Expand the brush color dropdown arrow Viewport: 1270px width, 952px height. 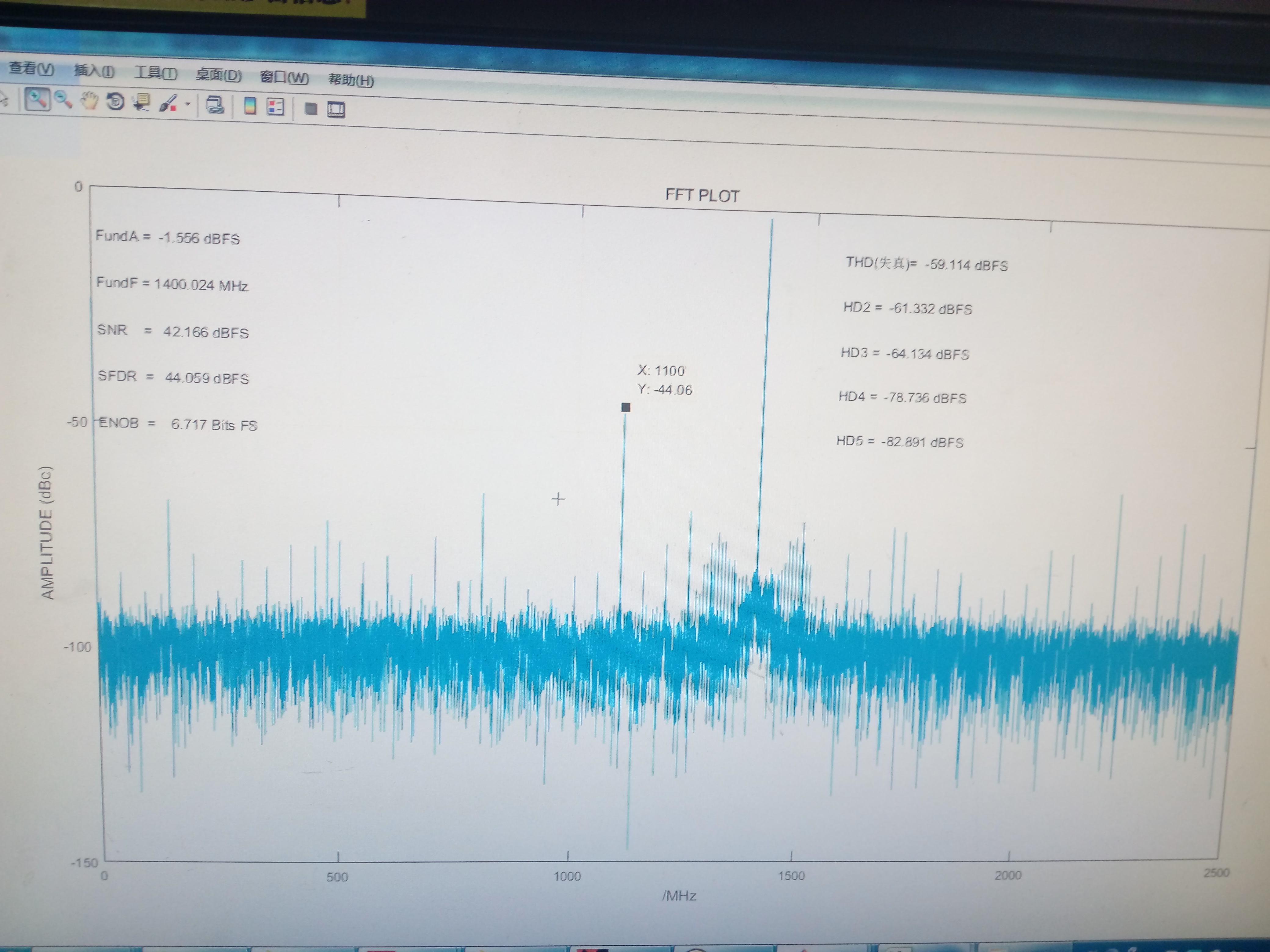point(187,104)
